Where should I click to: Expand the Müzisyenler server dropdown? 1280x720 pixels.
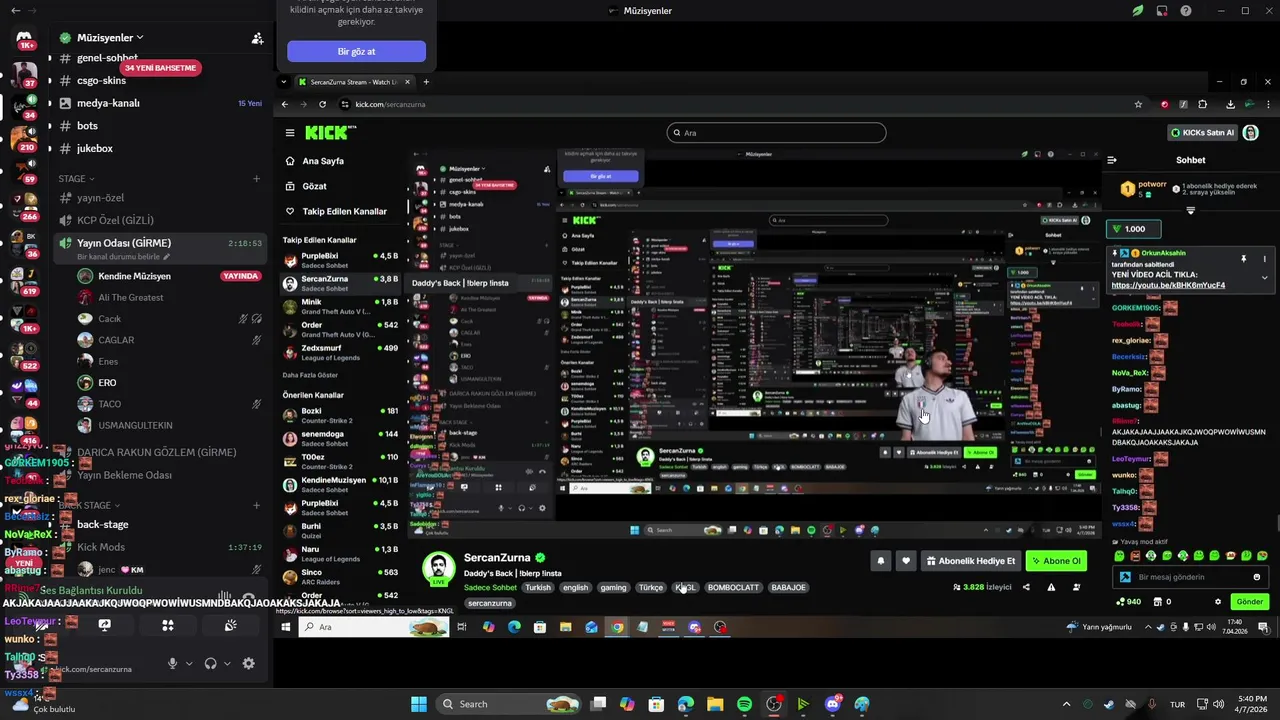click(x=140, y=38)
